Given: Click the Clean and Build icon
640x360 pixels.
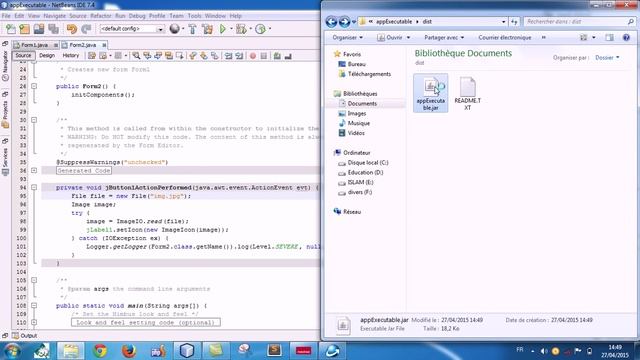Looking at the screenshot, I should click(207, 29).
